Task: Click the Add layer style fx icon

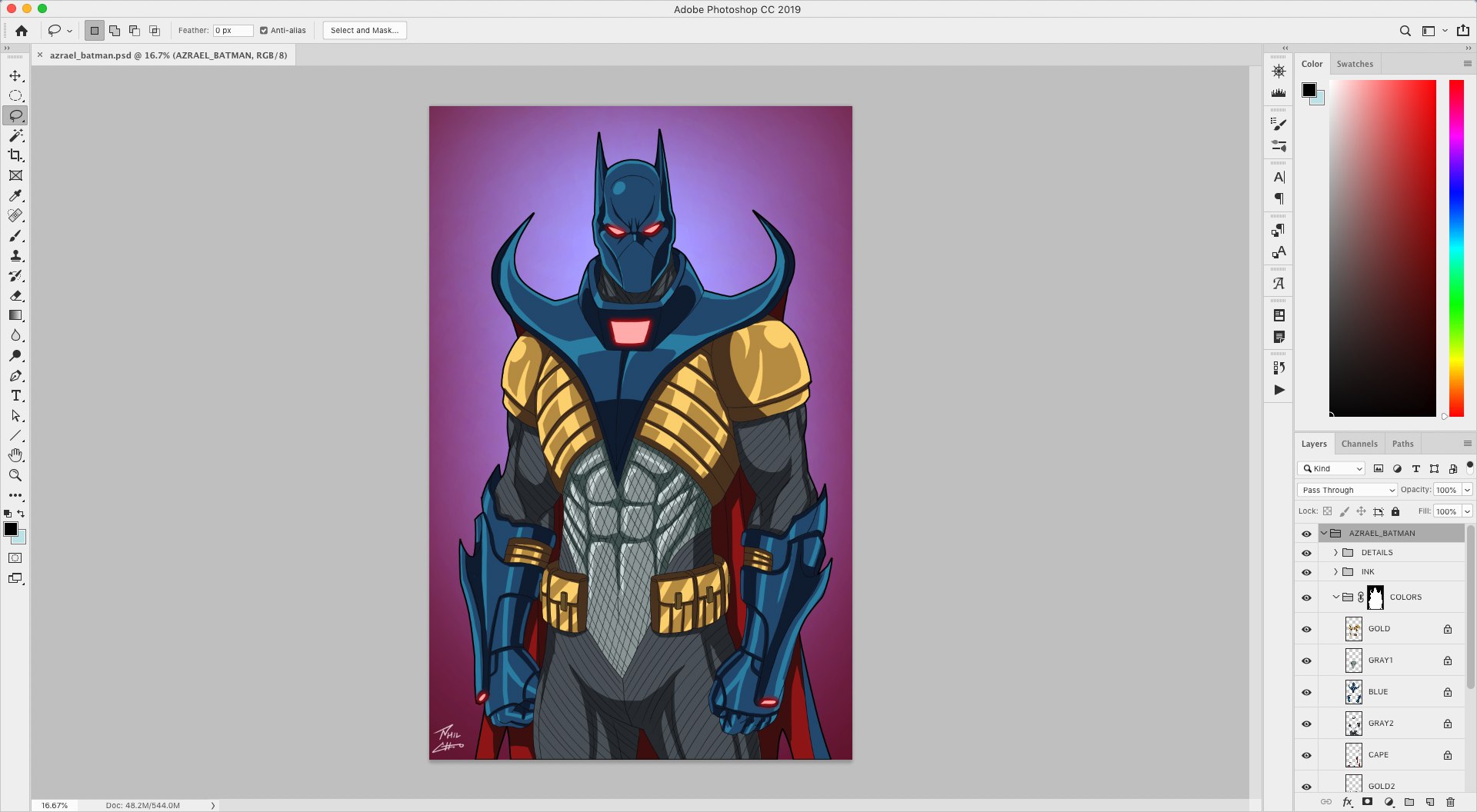Action: click(1347, 802)
